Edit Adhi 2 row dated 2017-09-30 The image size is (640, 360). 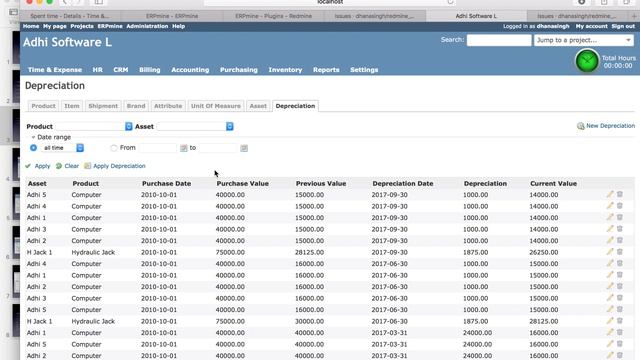point(610,240)
